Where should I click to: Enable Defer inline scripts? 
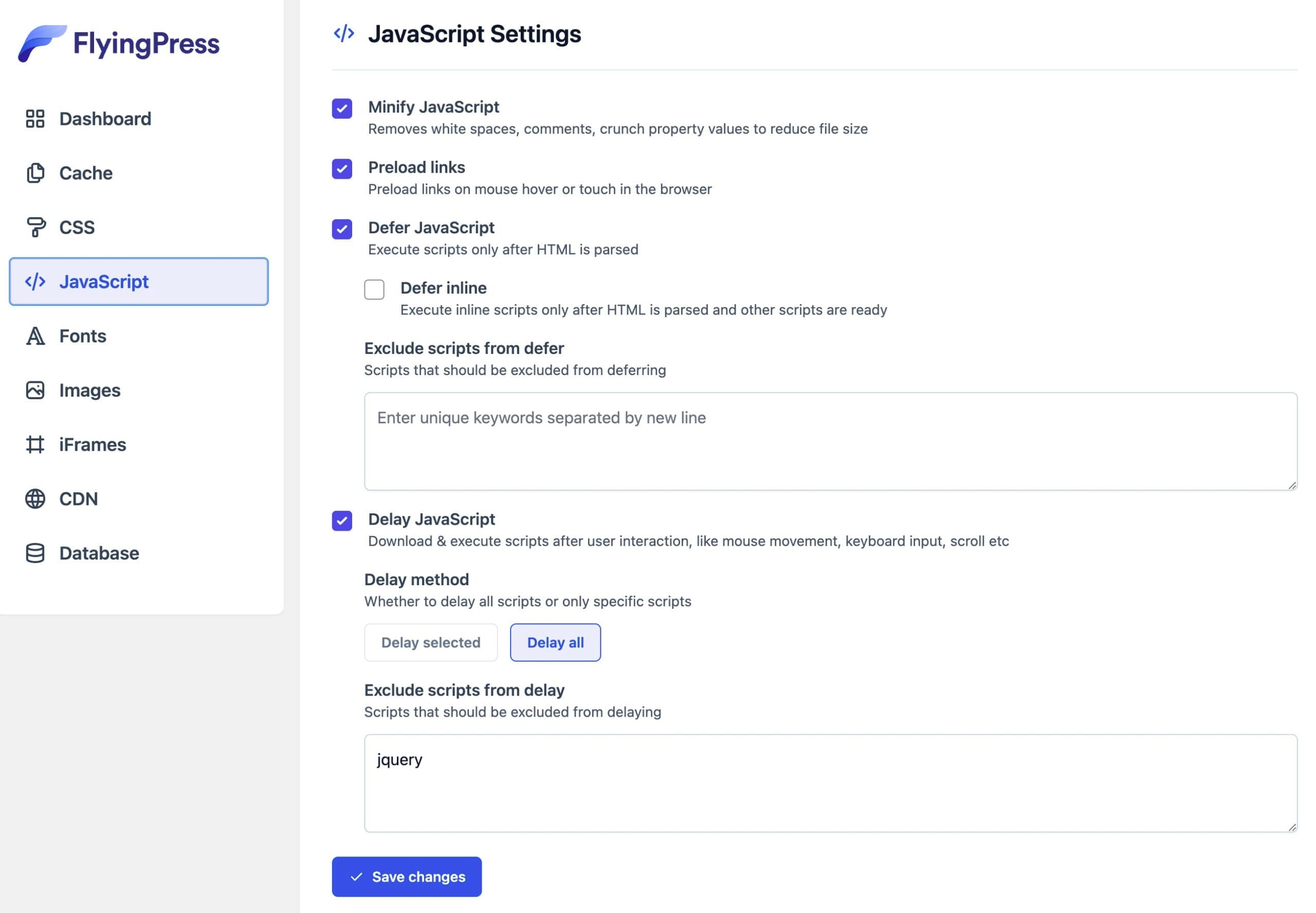coord(374,290)
